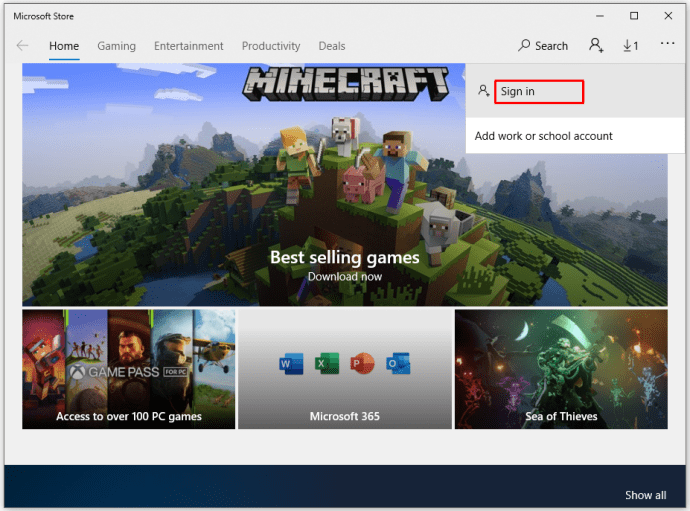The height and width of the screenshot is (511, 690).
Task: Choose Add work or school account
Action: pos(575,136)
